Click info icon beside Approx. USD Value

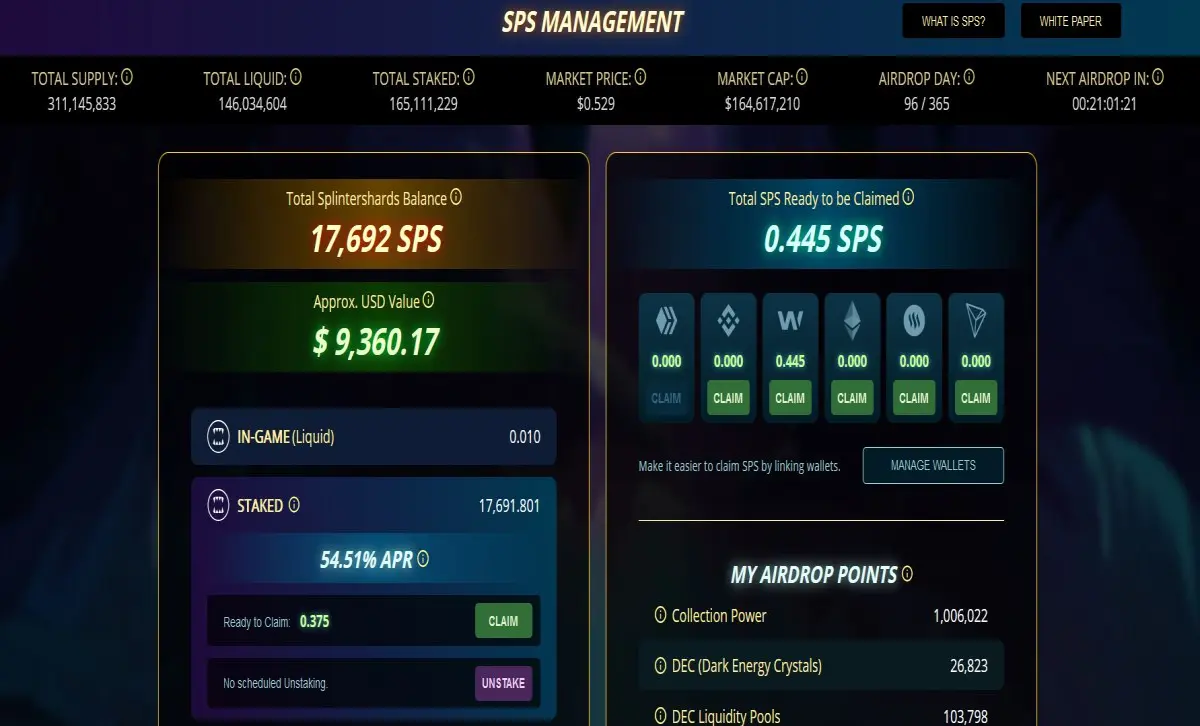click(x=428, y=299)
